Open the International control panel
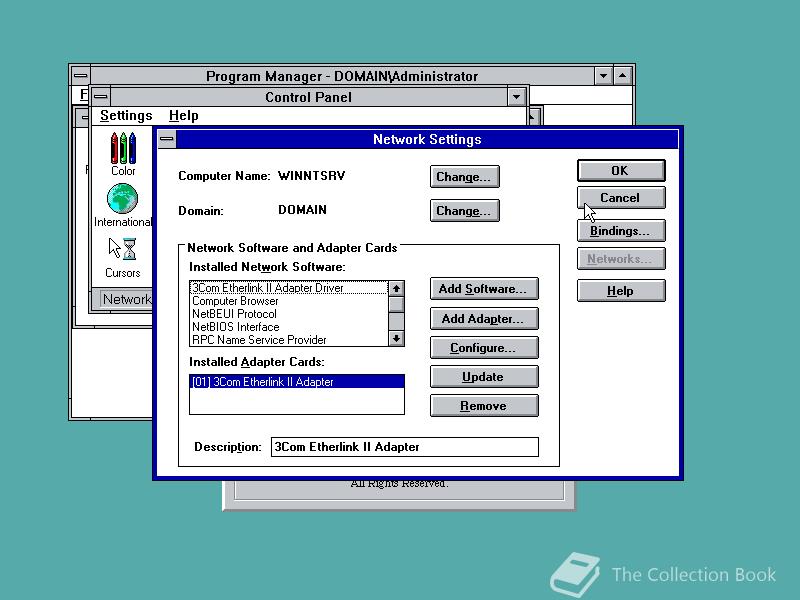The image size is (800, 600). coord(122,198)
